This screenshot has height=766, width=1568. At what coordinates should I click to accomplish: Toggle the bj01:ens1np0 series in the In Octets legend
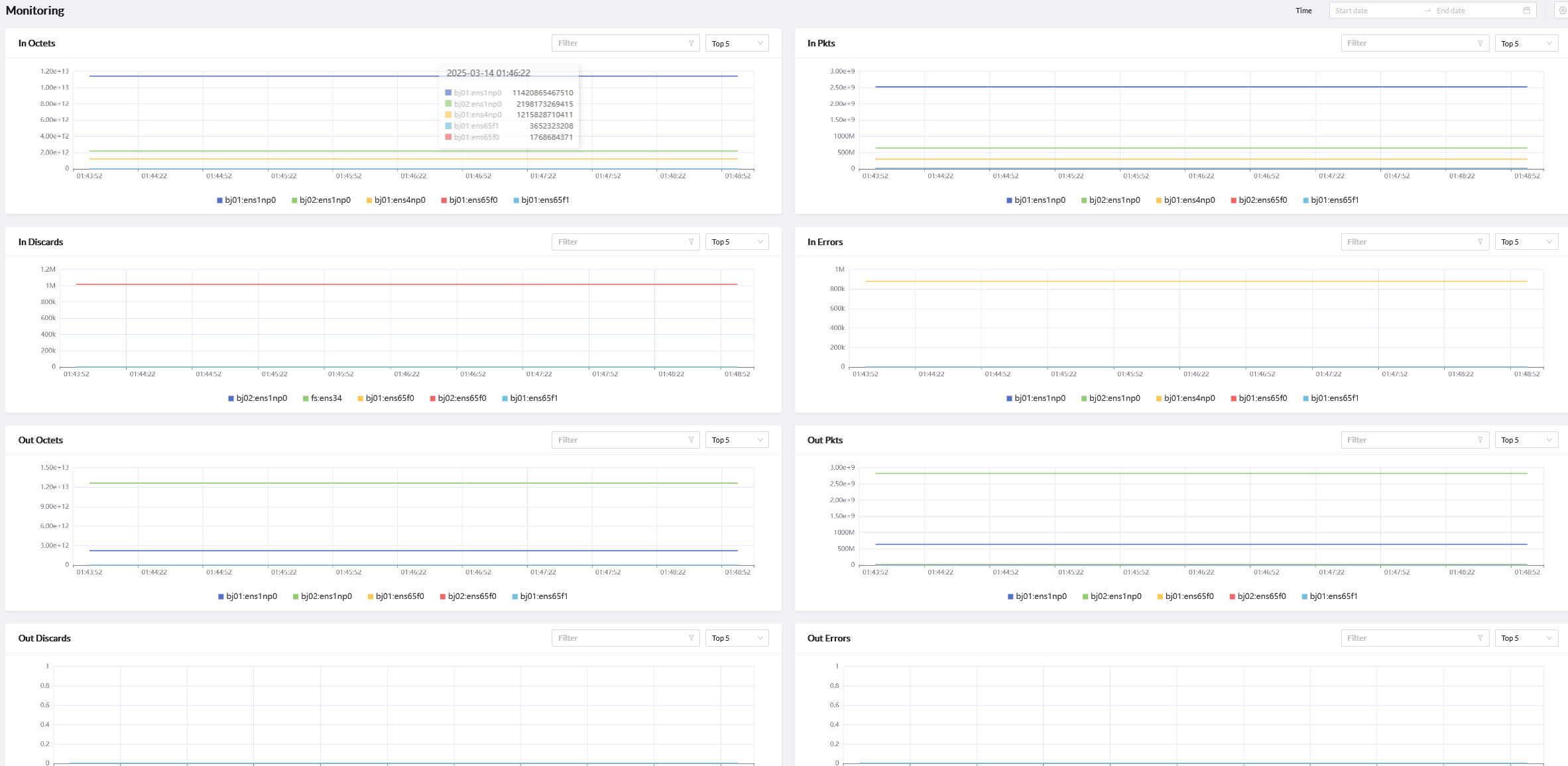tap(247, 200)
